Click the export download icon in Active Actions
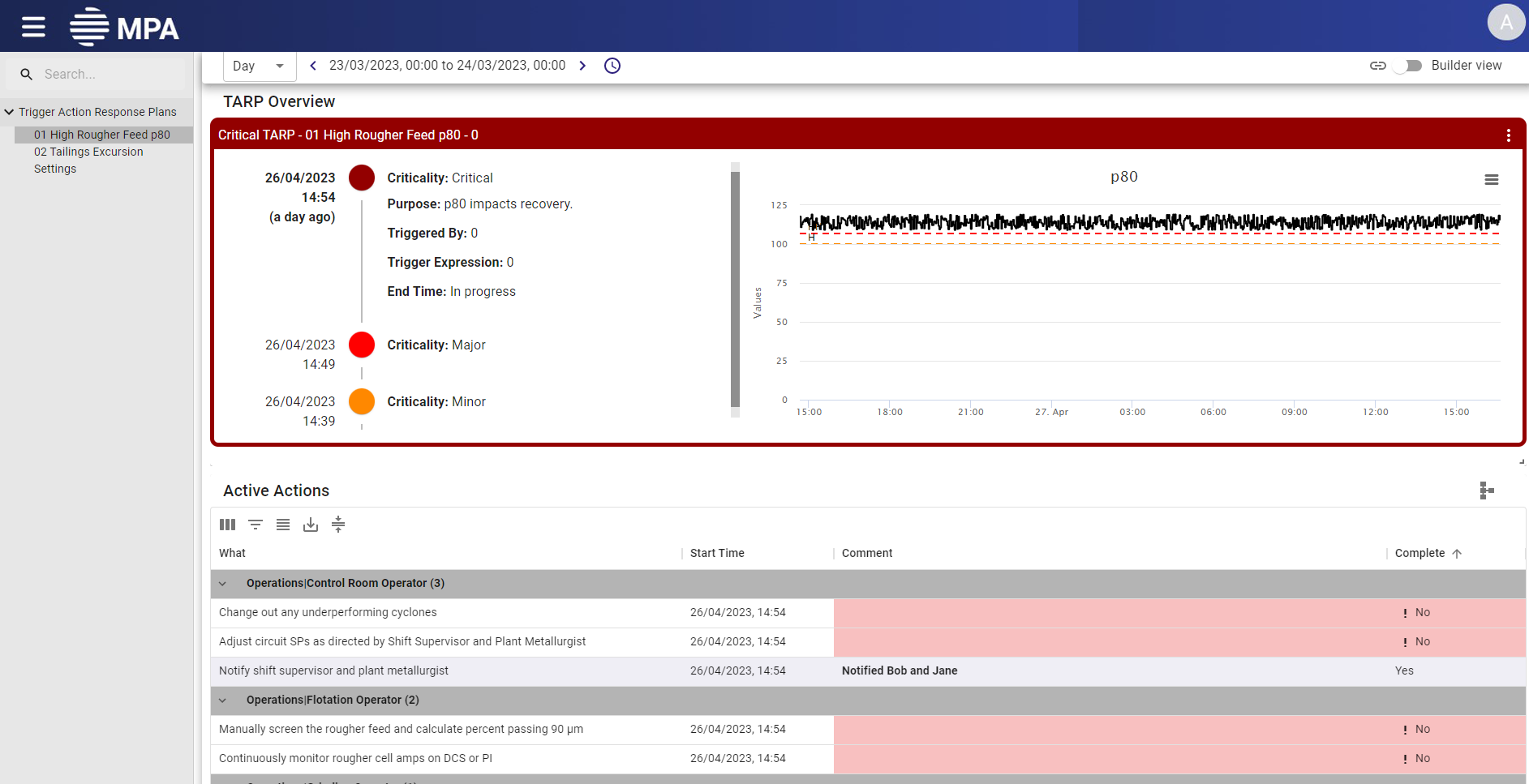This screenshot has height=784, width=1529. (x=311, y=525)
